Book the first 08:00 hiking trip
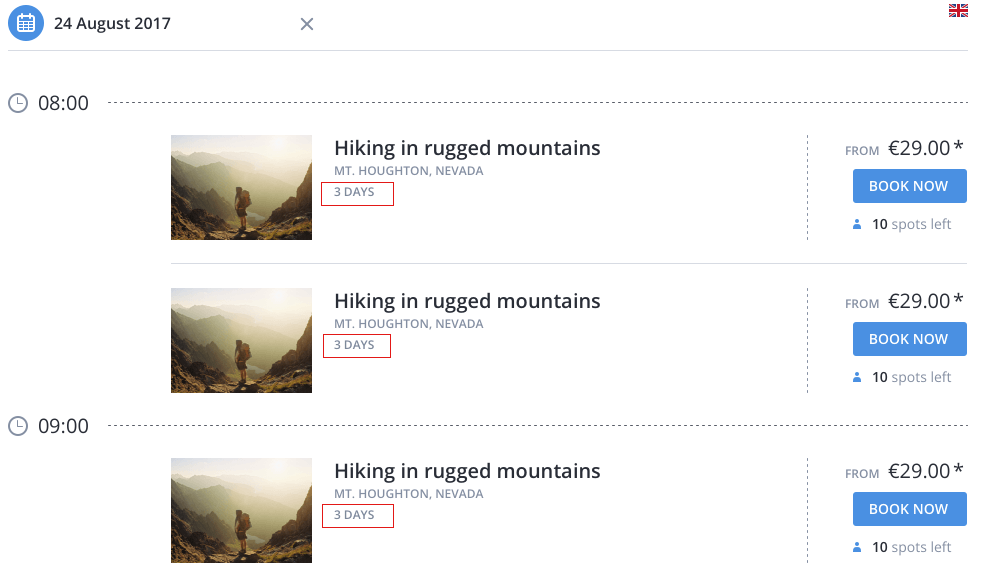Image resolution: width=990 pixels, height=572 pixels. click(909, 186)
